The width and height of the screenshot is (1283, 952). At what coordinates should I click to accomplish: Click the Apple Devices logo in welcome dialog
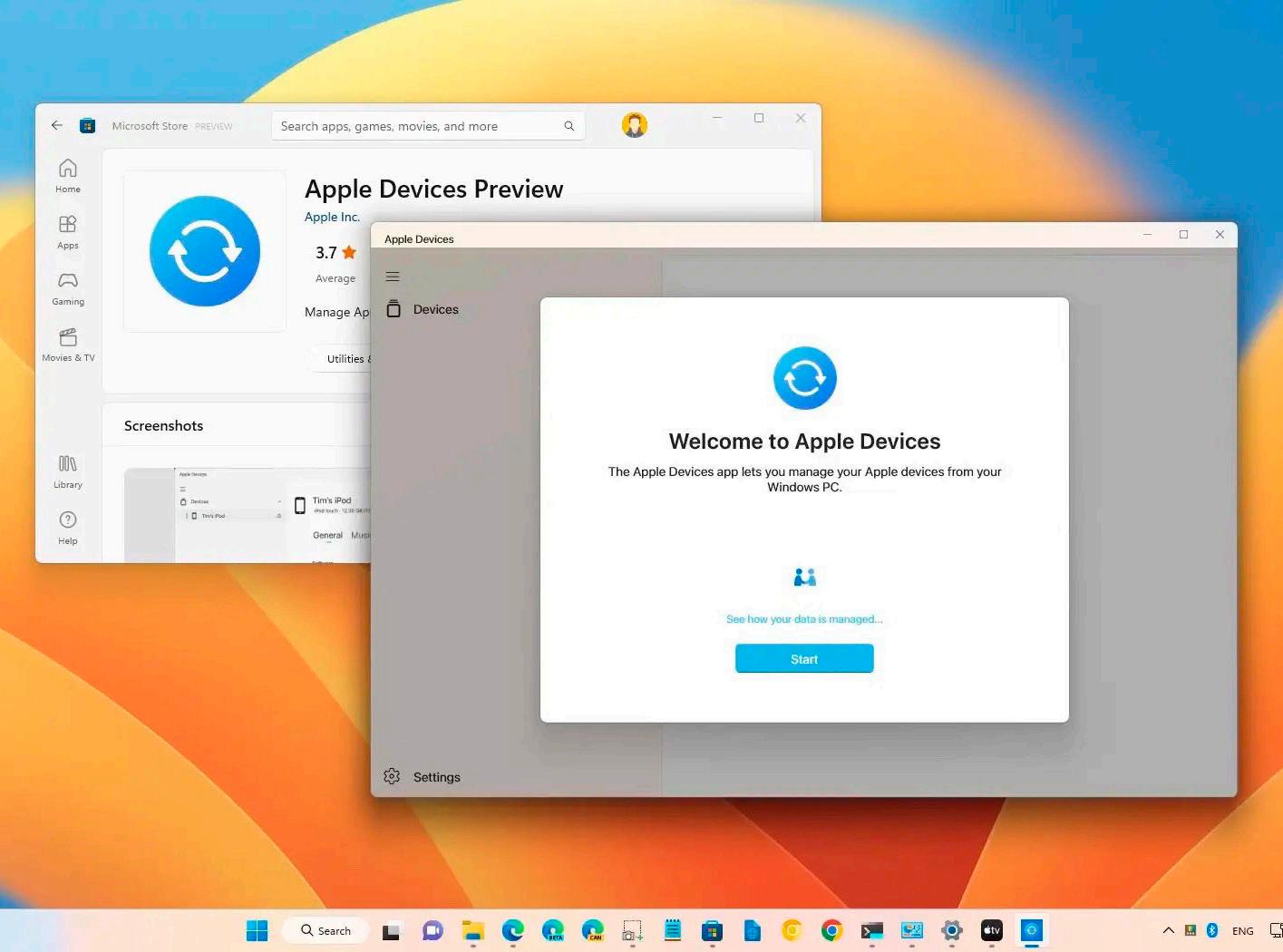point(805,378)
